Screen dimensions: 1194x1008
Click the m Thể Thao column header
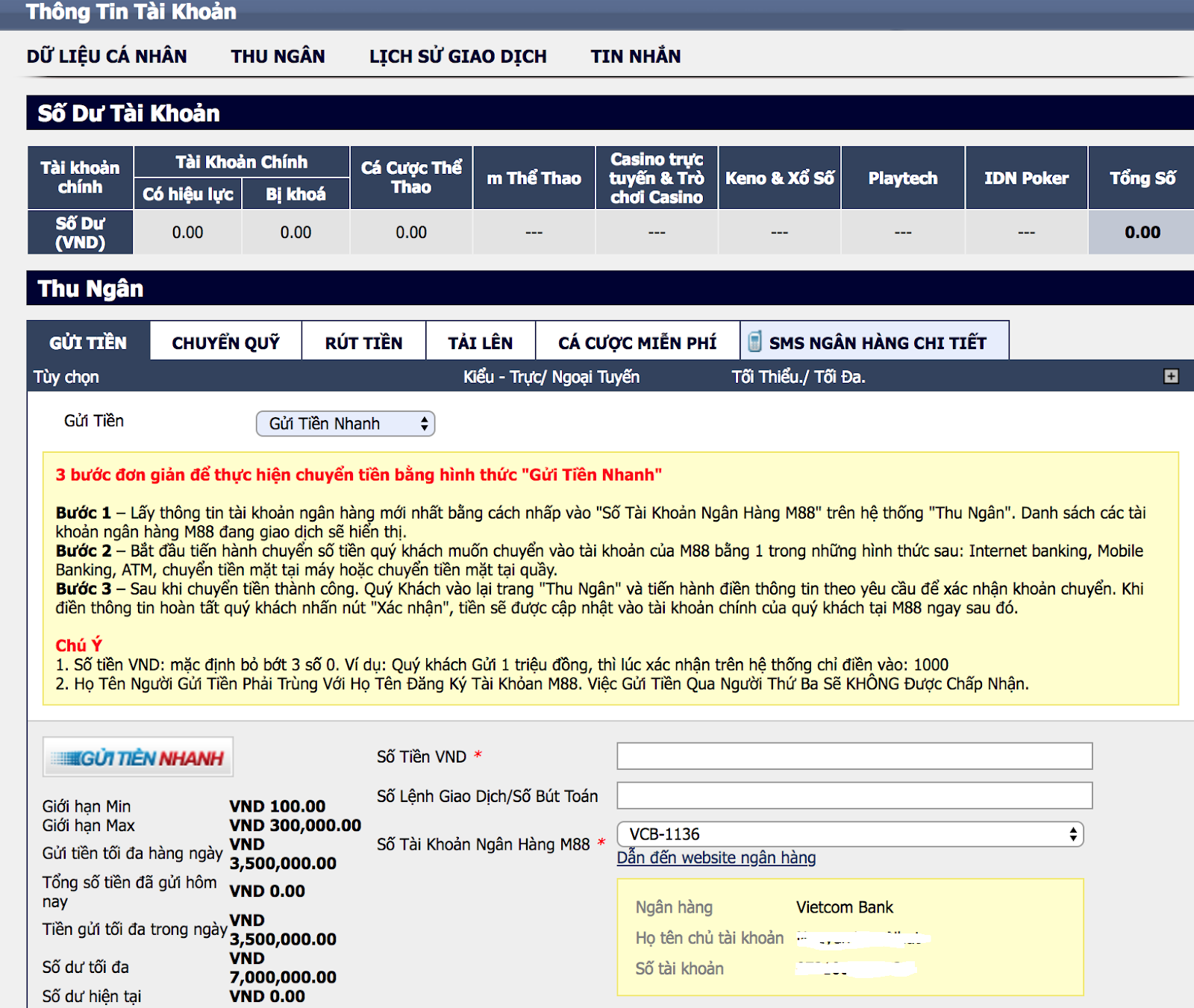(x=534, y=178)
